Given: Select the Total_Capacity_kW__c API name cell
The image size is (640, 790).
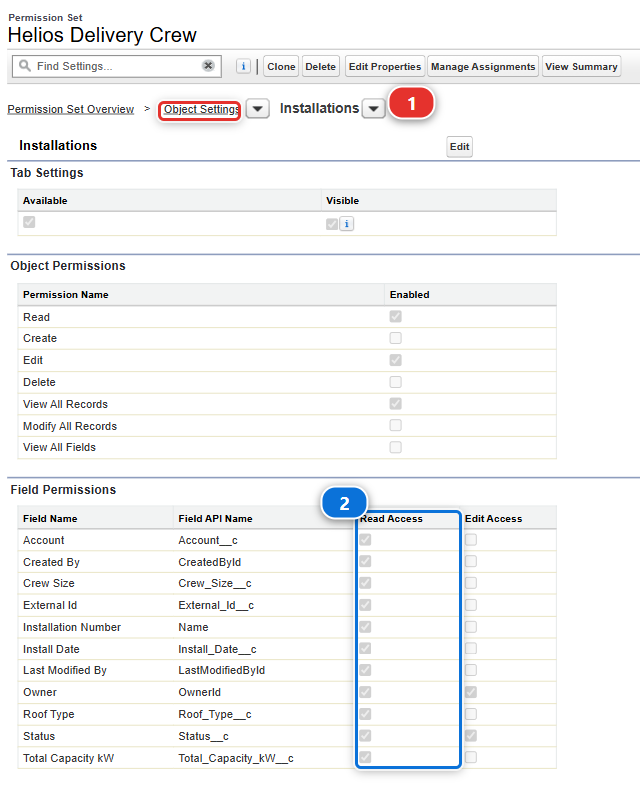Looking at the screenshot, I should pyautogui.click(x=236, y=758).
